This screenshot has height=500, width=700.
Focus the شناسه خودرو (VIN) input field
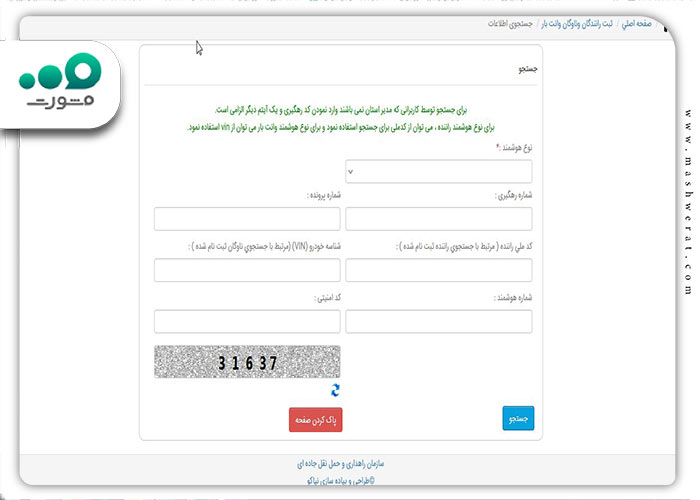pyautogui.click(x=247, y=270)
